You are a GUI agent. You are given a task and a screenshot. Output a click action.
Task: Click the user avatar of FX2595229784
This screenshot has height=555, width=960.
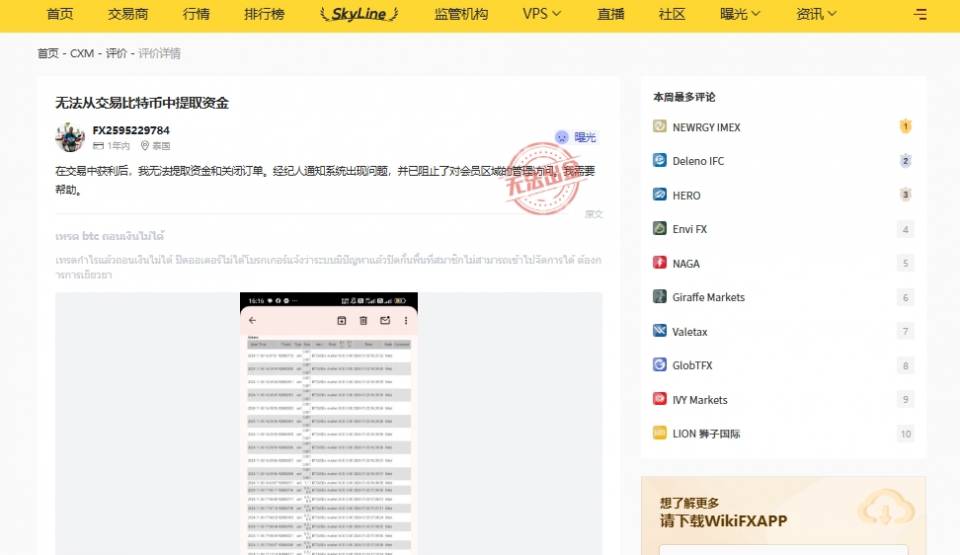click(70, 137)
